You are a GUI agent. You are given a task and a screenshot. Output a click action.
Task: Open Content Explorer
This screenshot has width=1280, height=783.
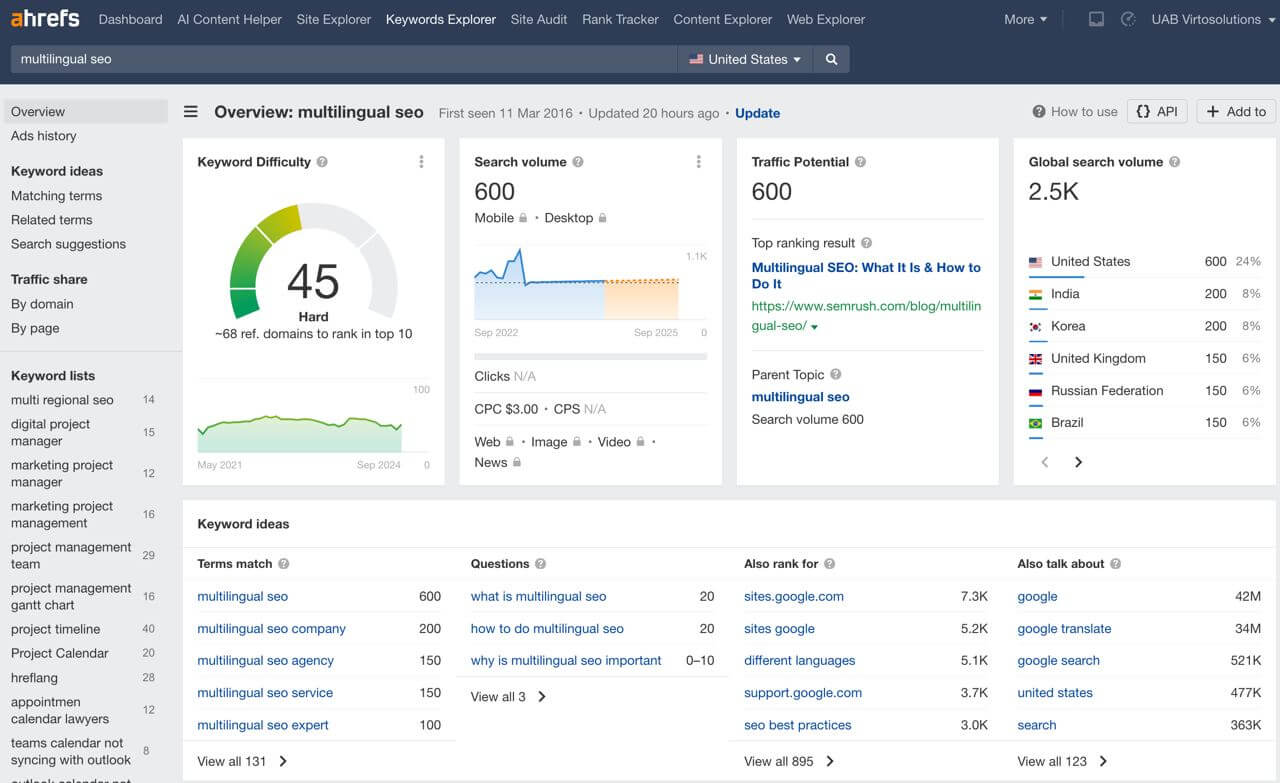point(723,19)
